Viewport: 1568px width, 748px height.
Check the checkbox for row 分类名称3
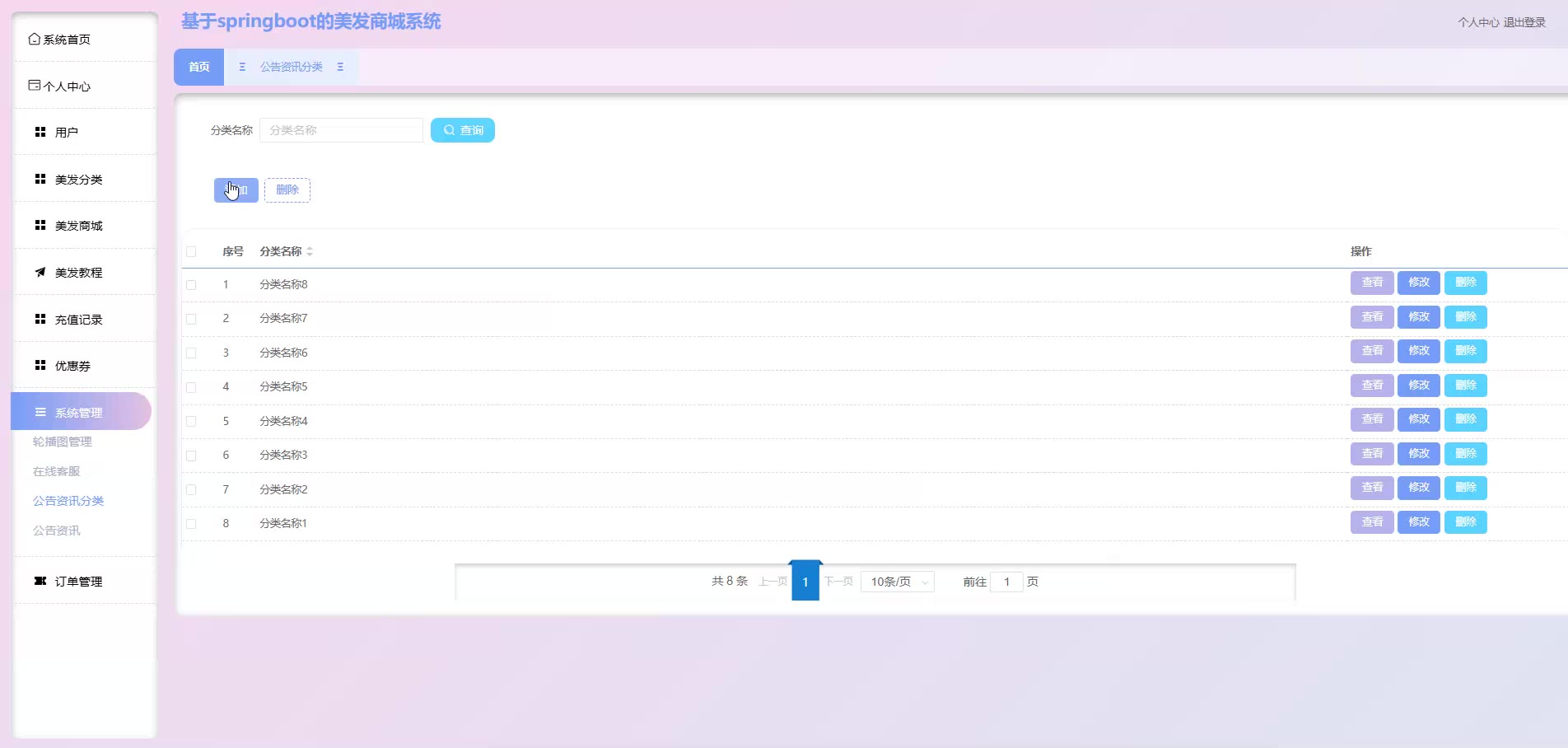click(x=191, y=456)
